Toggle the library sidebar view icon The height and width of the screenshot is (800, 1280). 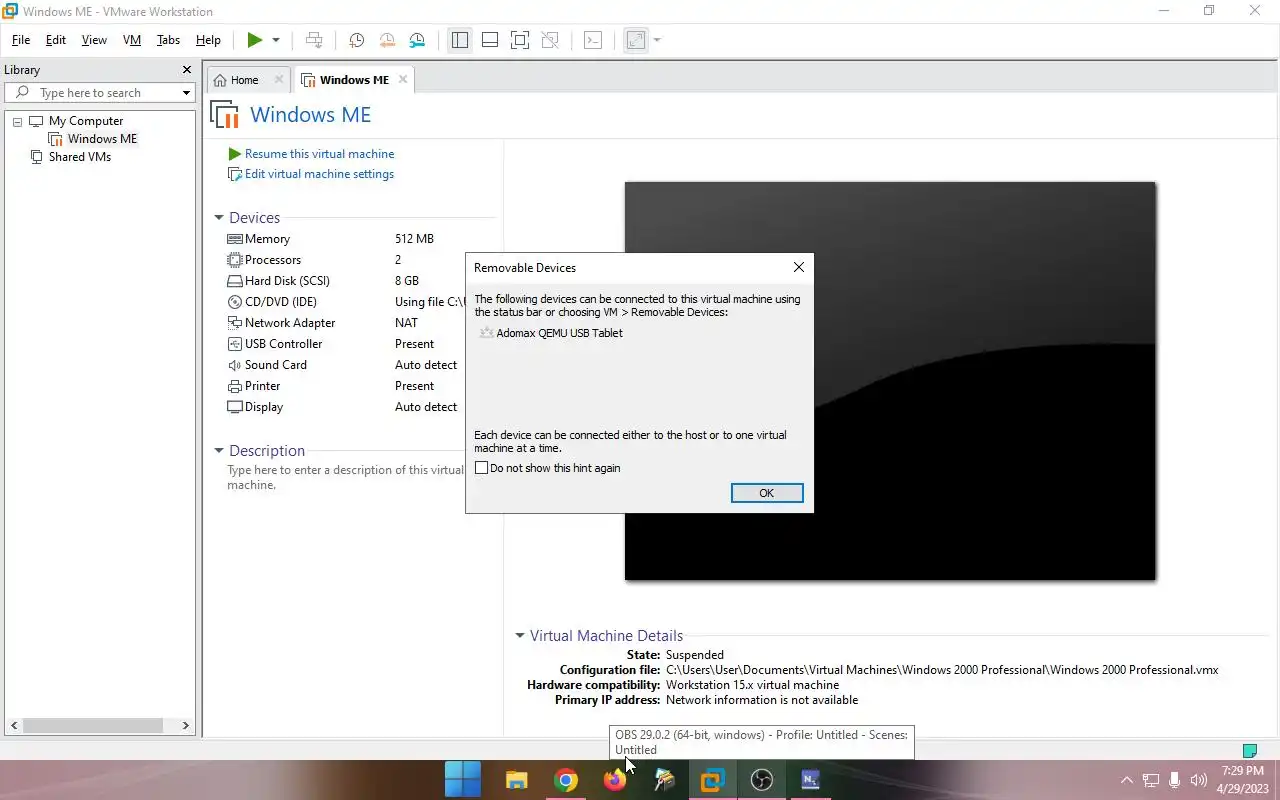[x=460, y=40]
